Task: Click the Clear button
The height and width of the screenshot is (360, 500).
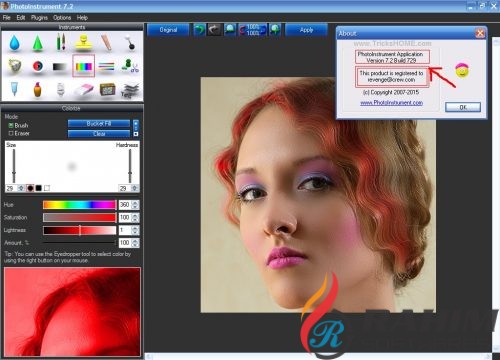Action: 99,134
